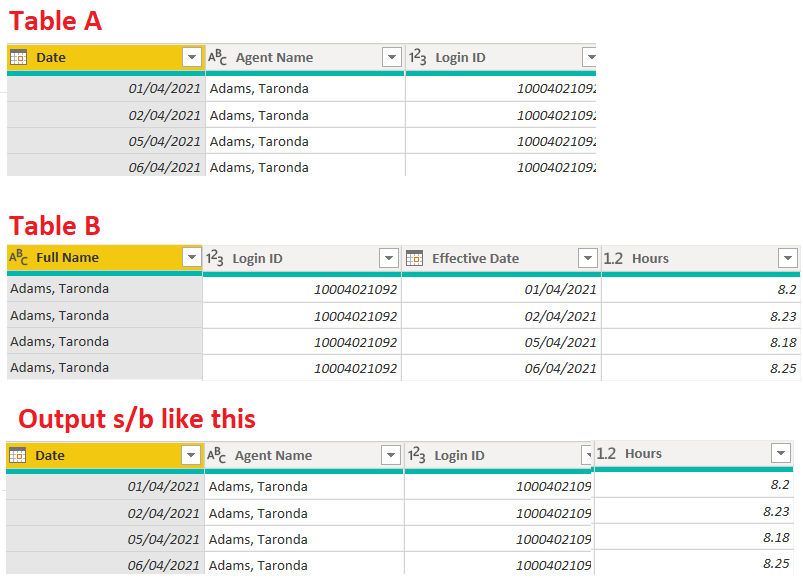The image size is (803, 578).
Task: Click Effective Date 02/04/2021 in Table B
Action: 501,316
